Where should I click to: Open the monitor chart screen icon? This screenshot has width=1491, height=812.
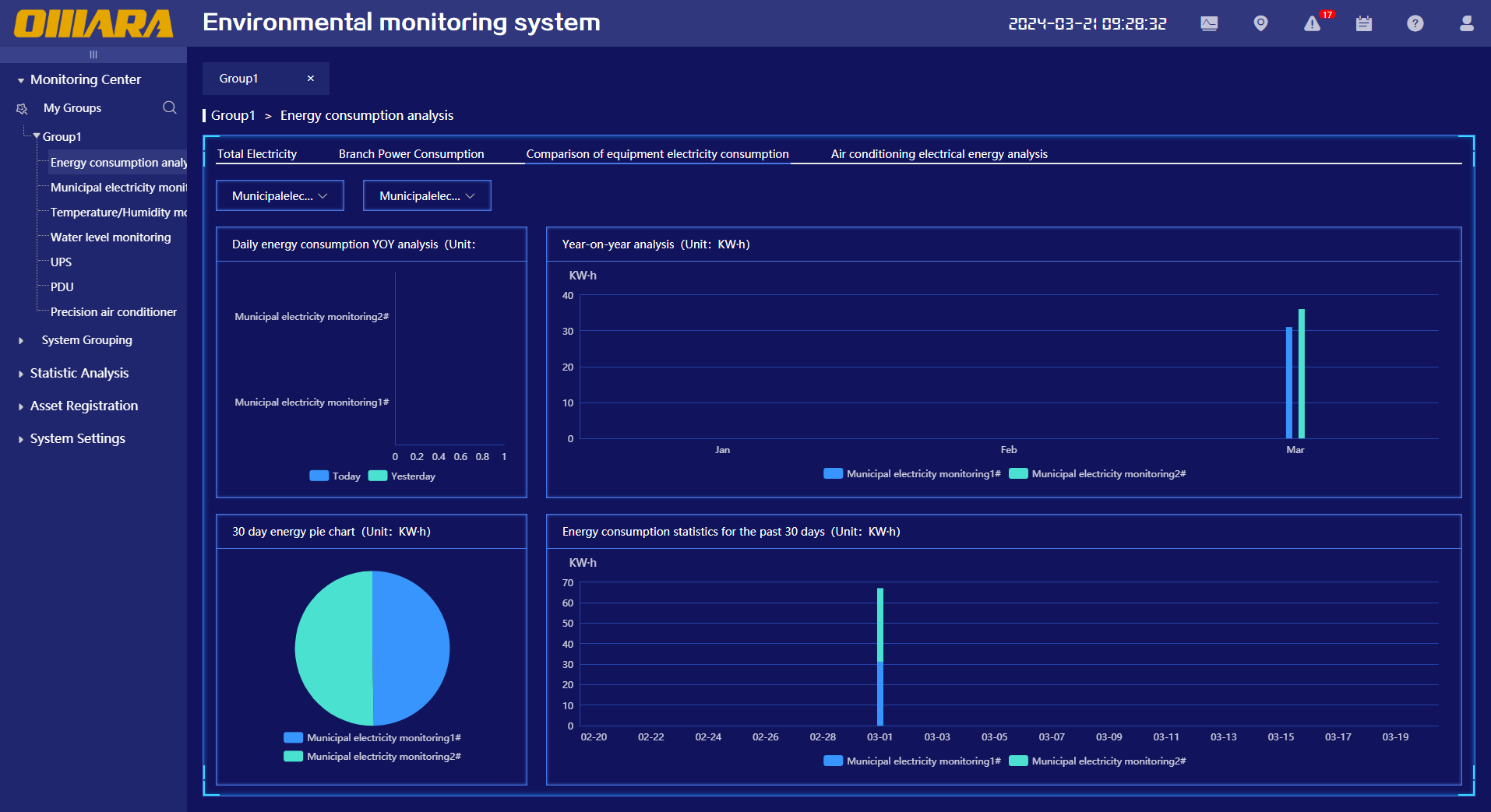[x=1209, y=23]
